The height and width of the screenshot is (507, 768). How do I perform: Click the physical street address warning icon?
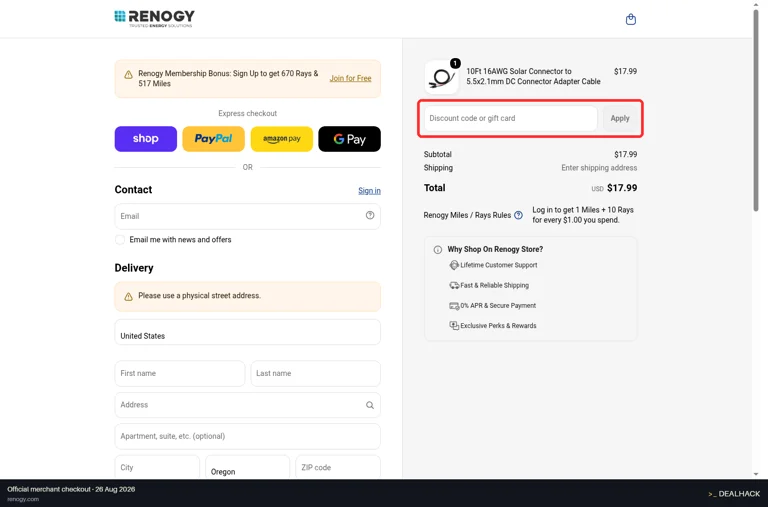click(x=128, y=296)
